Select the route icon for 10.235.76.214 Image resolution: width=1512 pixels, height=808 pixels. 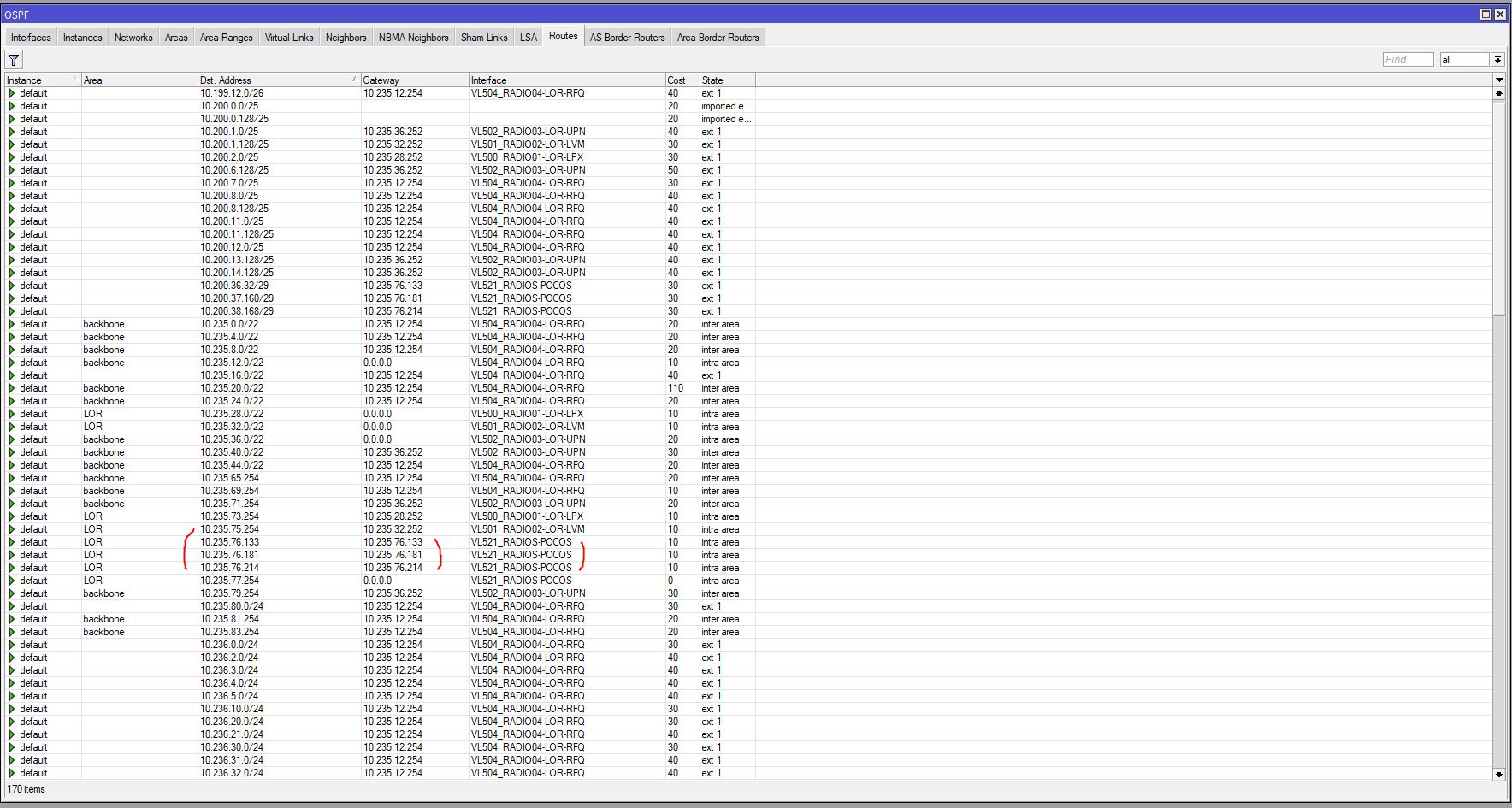click(12, 568)
